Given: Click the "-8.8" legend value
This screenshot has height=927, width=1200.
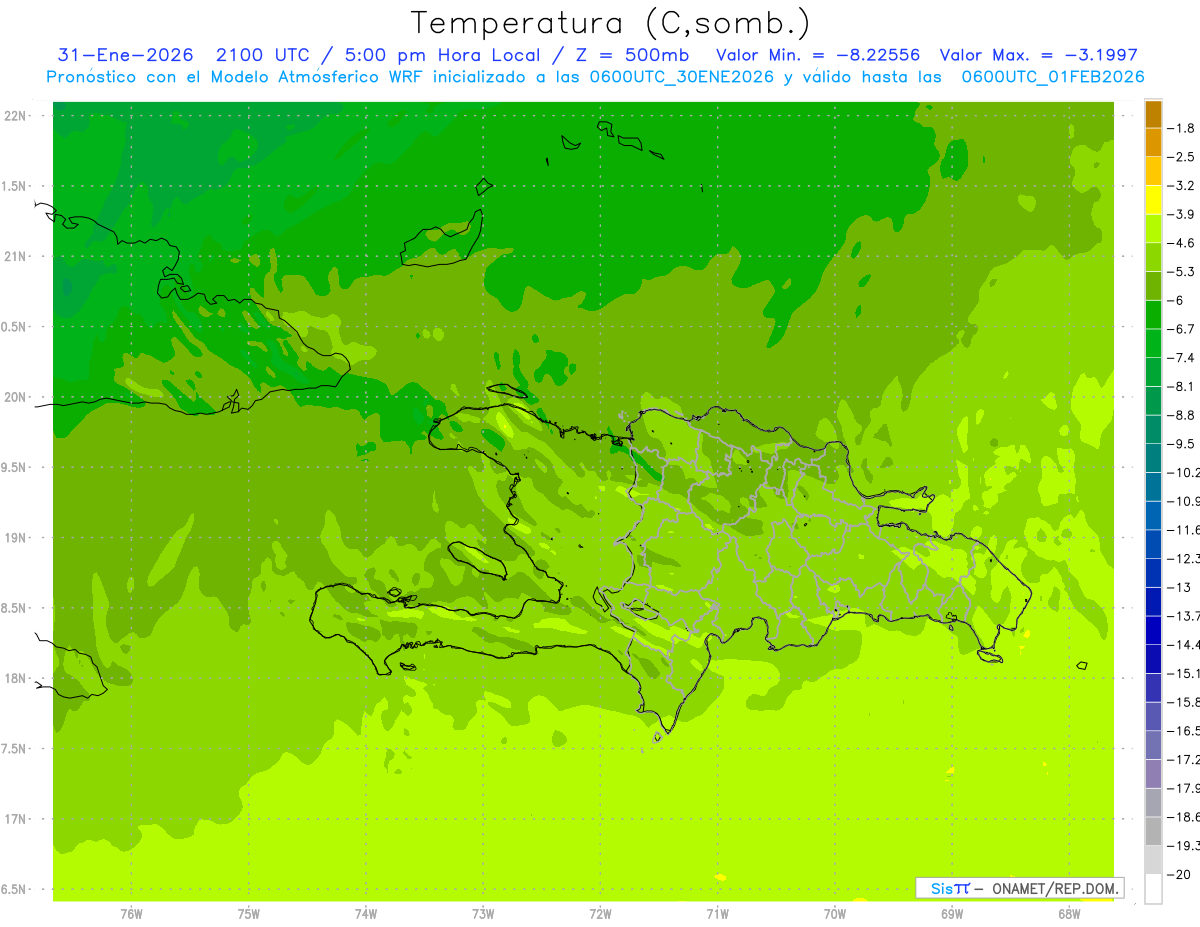Looking at the screenshot, I should [x=1181, y=415].
